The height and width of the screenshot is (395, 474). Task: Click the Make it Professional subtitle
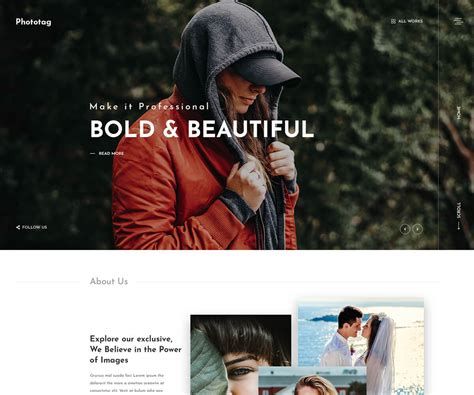tap(149, 107)
